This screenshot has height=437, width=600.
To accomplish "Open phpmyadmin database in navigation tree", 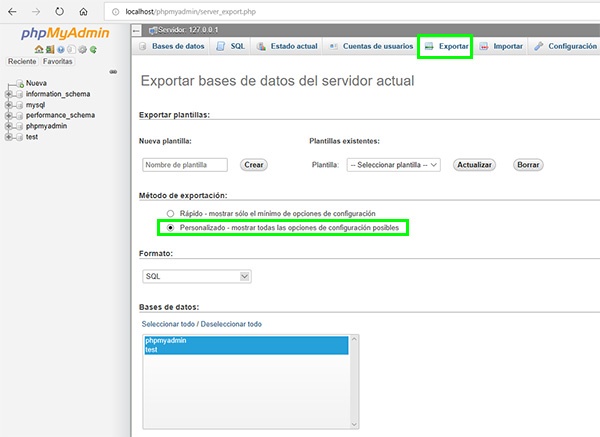I will click(x=47, y=126).
